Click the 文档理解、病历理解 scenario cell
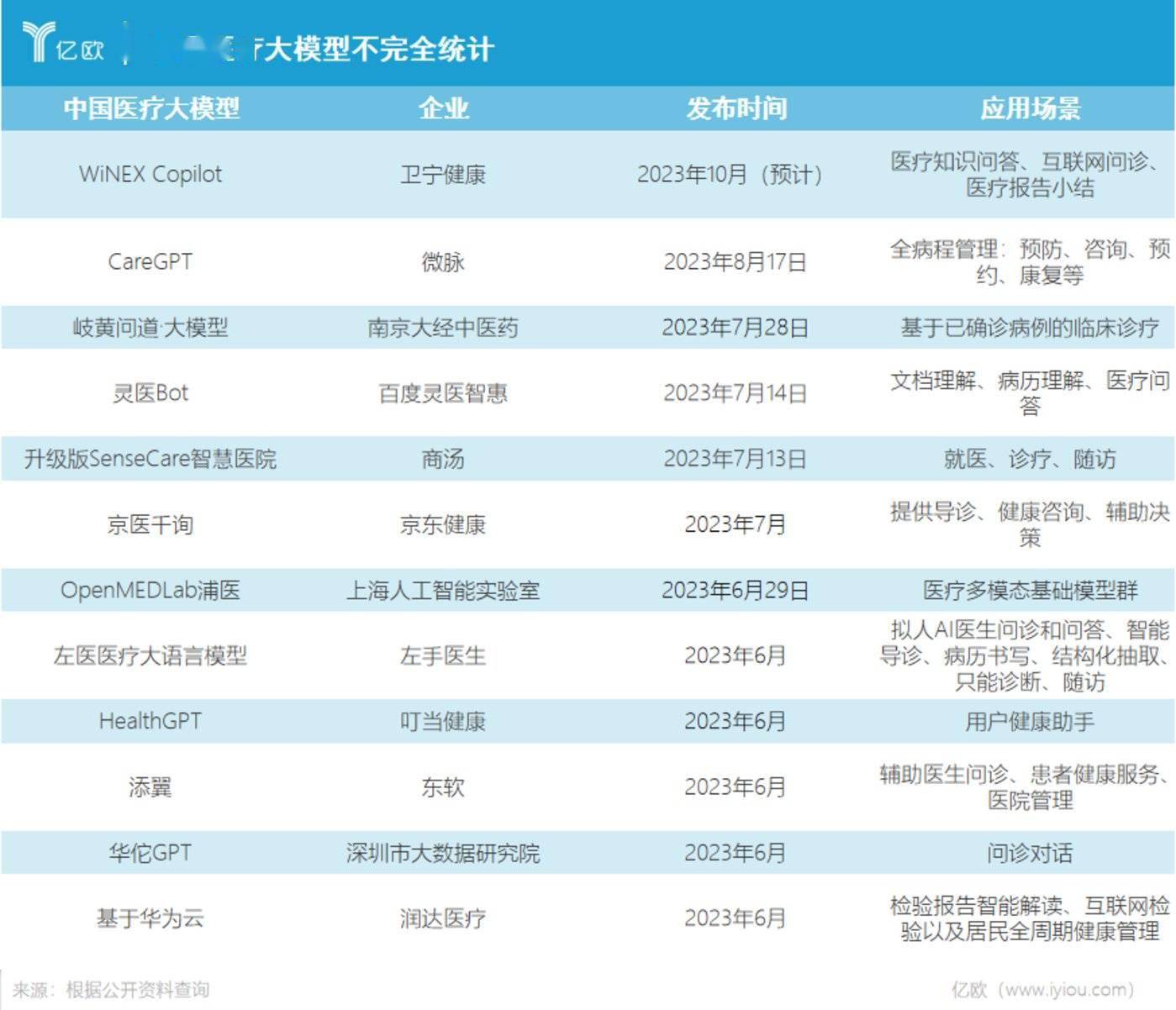This screenshot has width=1176, height=1010. (1030, 393)
